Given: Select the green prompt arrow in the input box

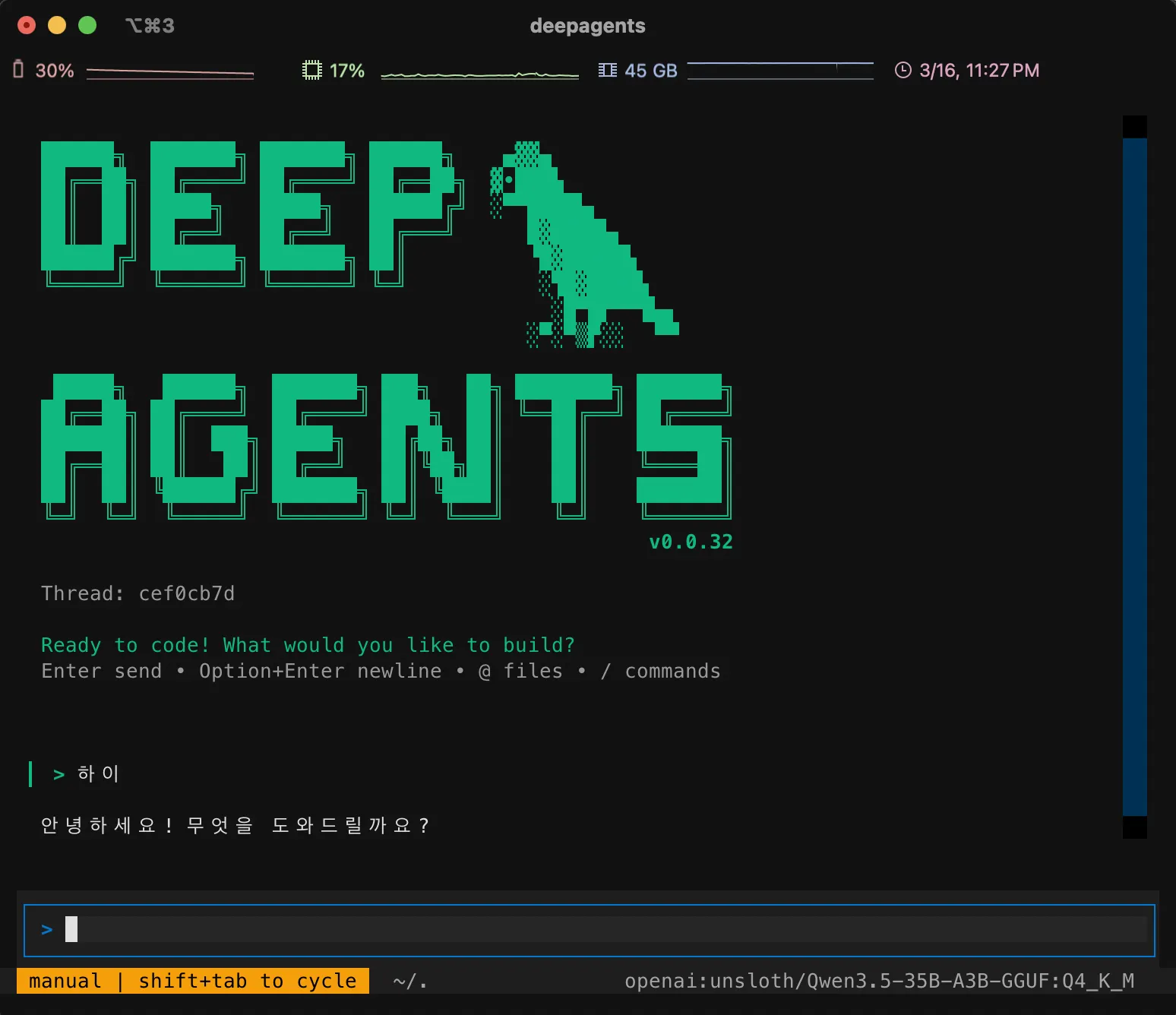Looking at the screenshot, I should pos(46,928).
